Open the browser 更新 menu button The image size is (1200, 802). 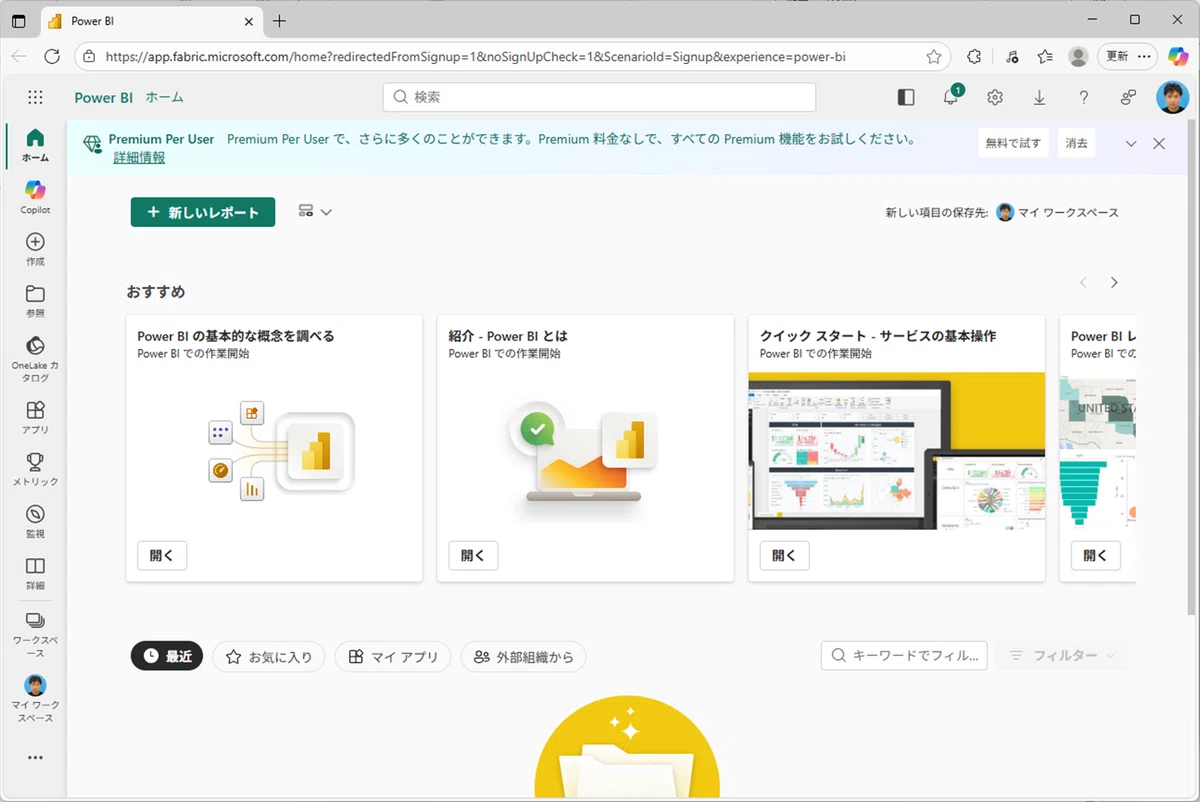pos(1127,57)
